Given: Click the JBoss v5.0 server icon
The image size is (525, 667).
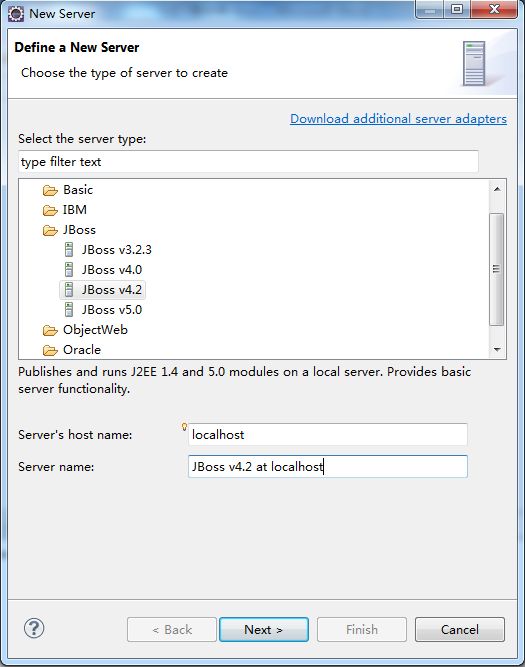Looking at the screenshot, I should [x=69, y=310].
